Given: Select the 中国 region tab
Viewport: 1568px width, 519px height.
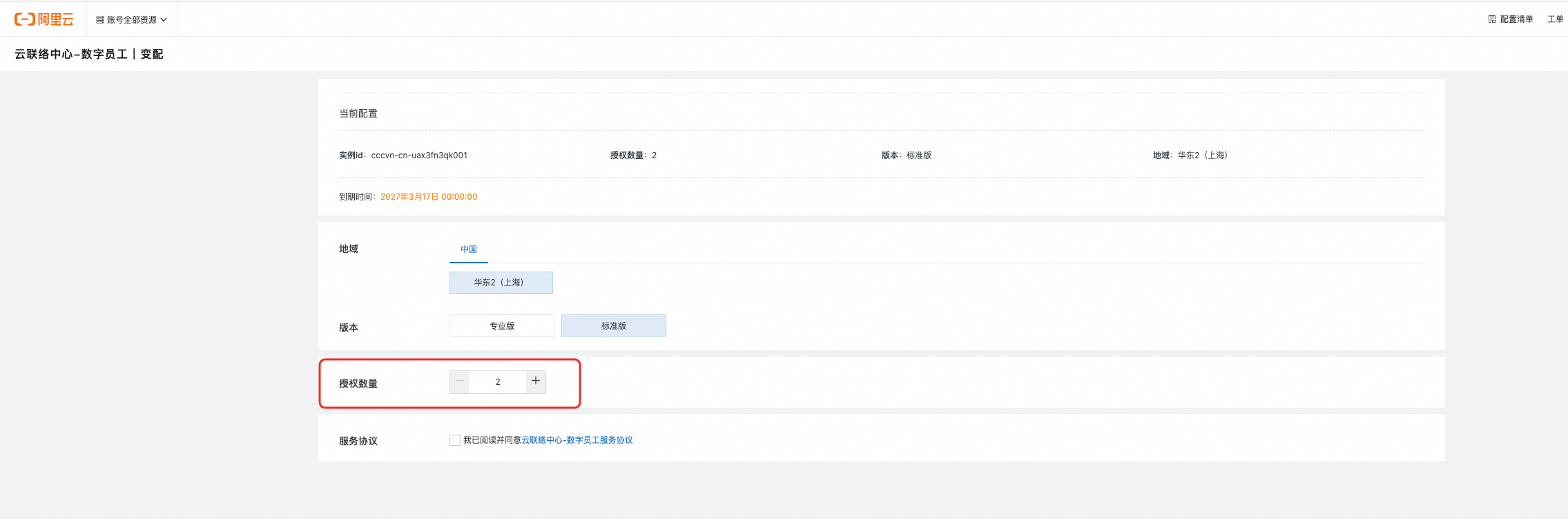Looking at the screenshot, I should 469,249.
